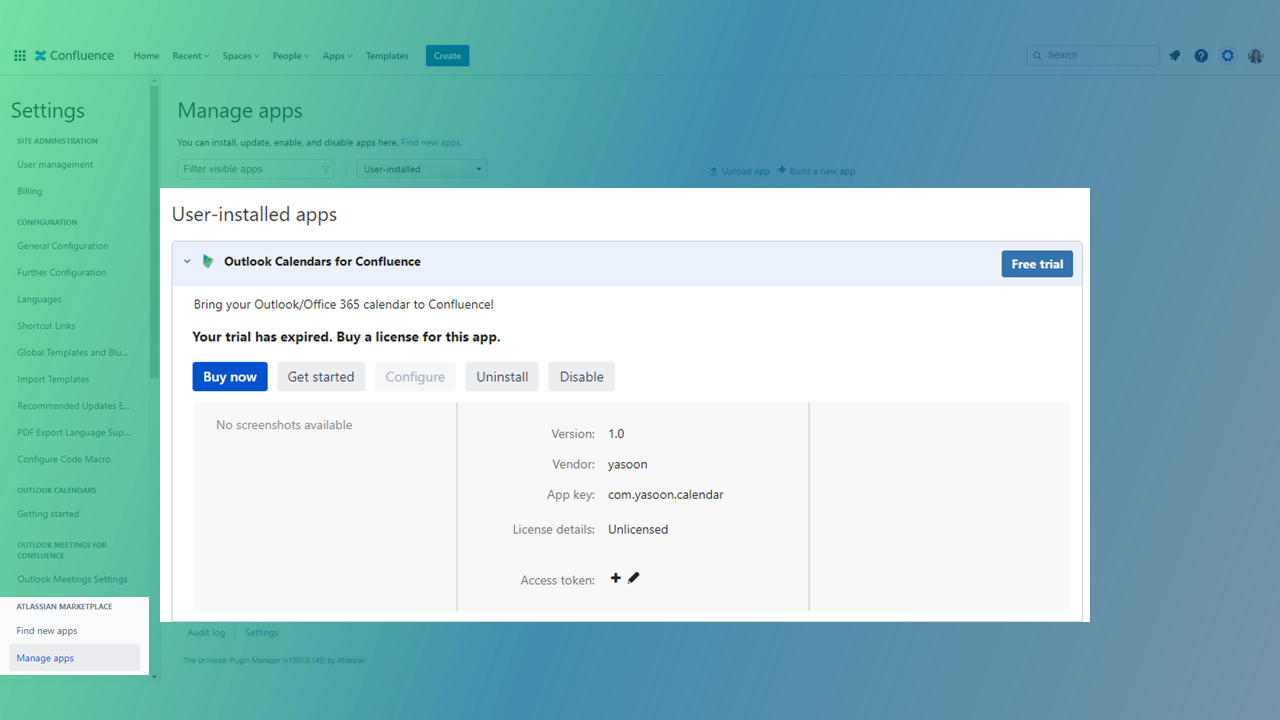Edit the access token using the pencil icon

633,577
